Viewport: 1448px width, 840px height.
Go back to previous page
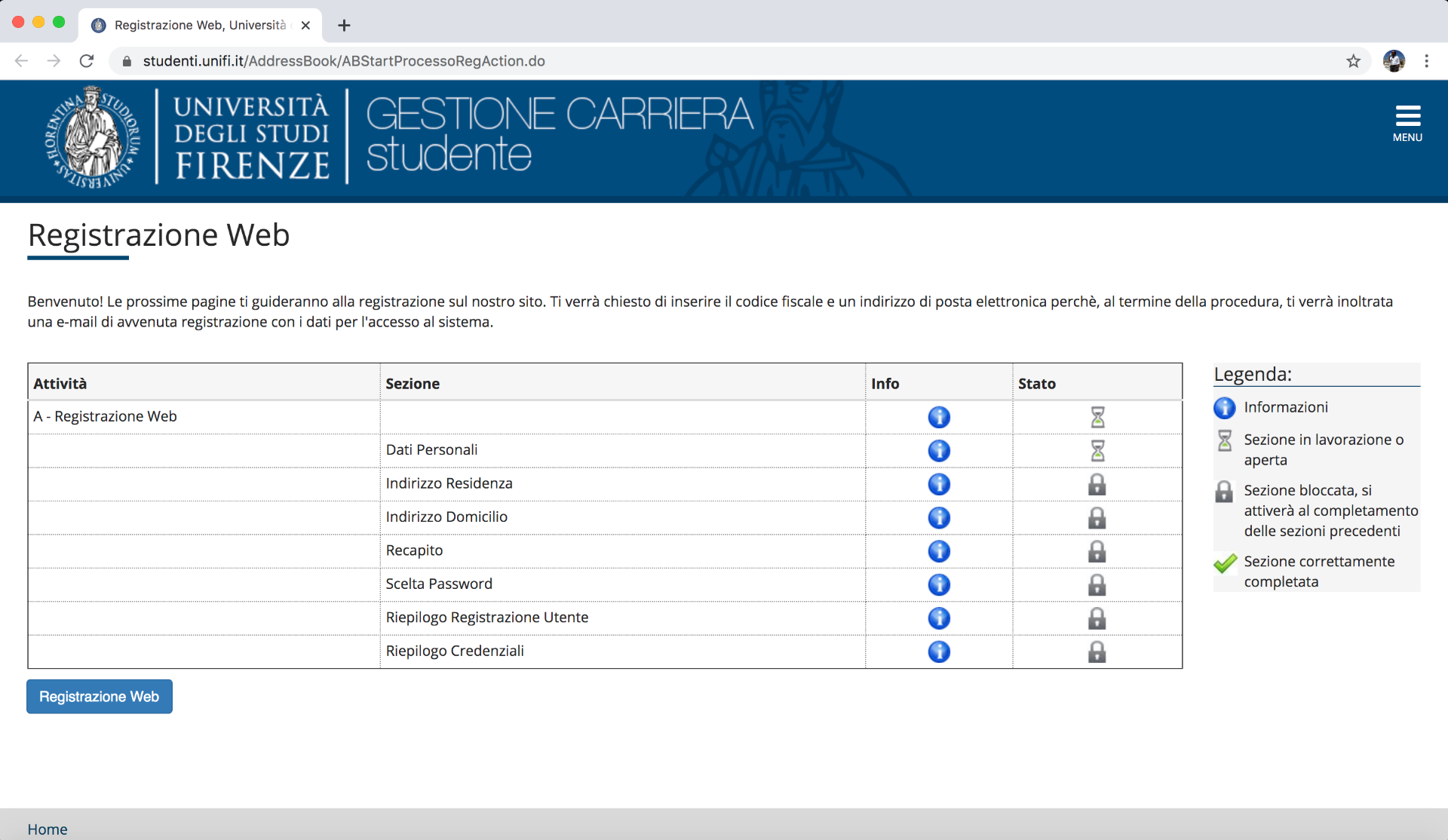click(21, 61)
